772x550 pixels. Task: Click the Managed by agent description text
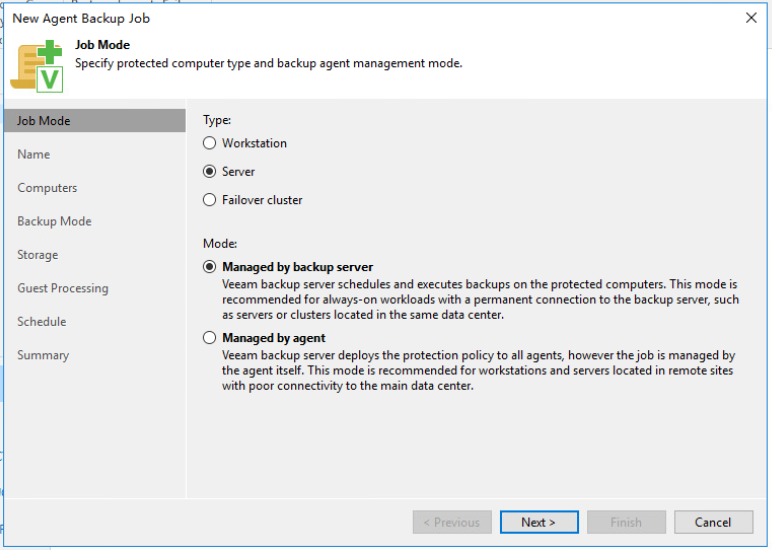[478, 371]
